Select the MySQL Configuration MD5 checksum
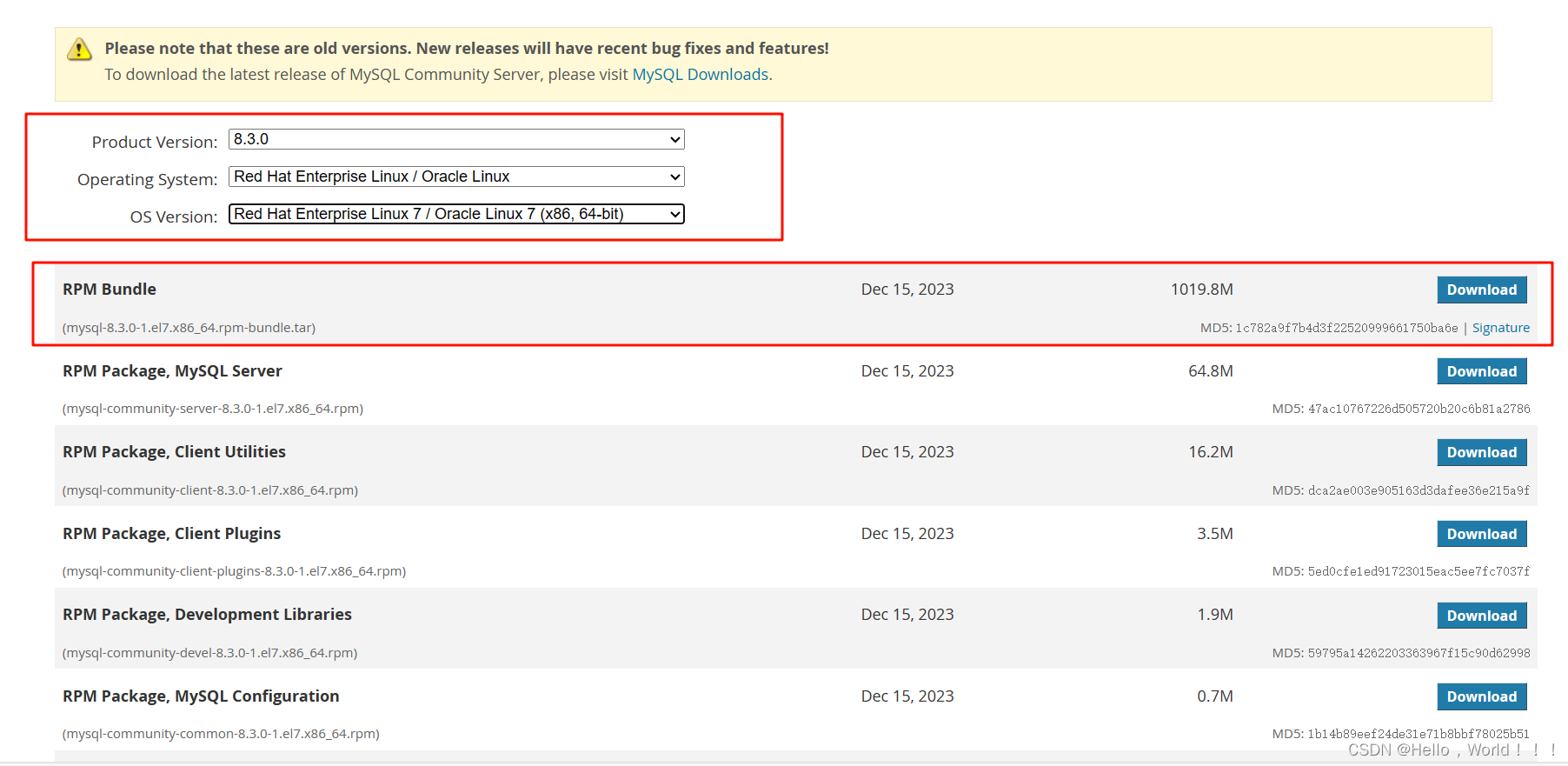This screenshot has height=766, width=1568. (1419, 734)
